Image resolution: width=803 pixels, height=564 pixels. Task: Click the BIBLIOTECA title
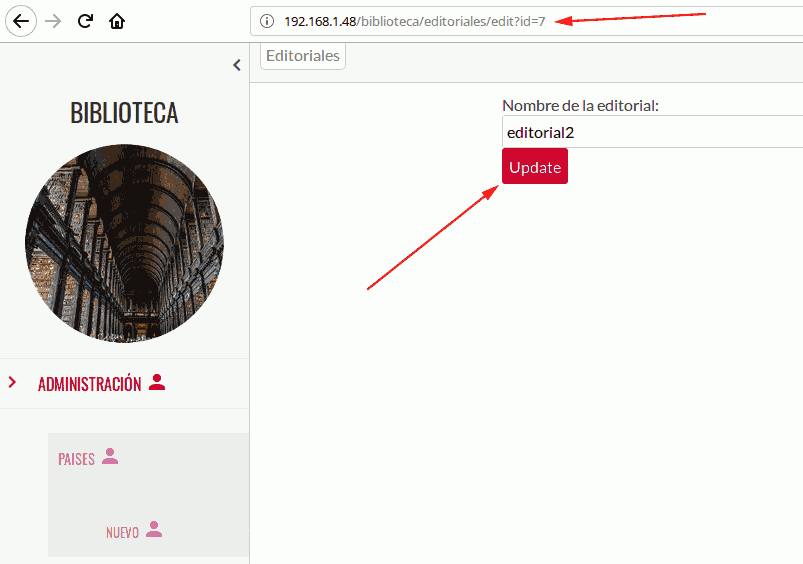coord(124,113)
